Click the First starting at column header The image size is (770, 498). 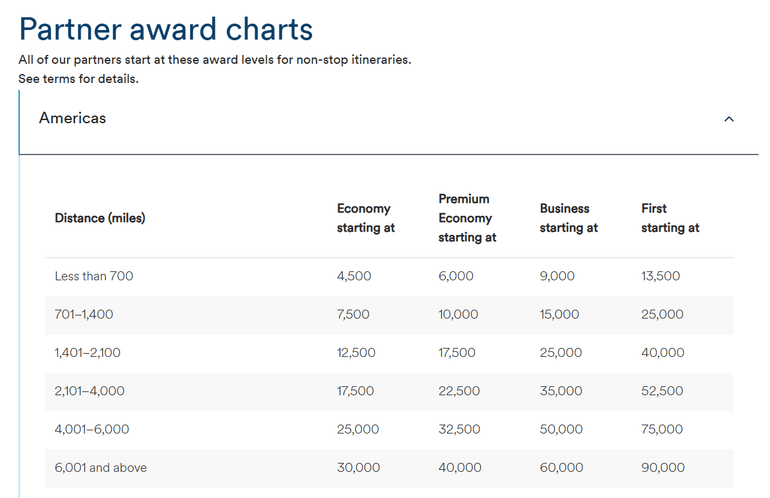(x=669, y=218)
